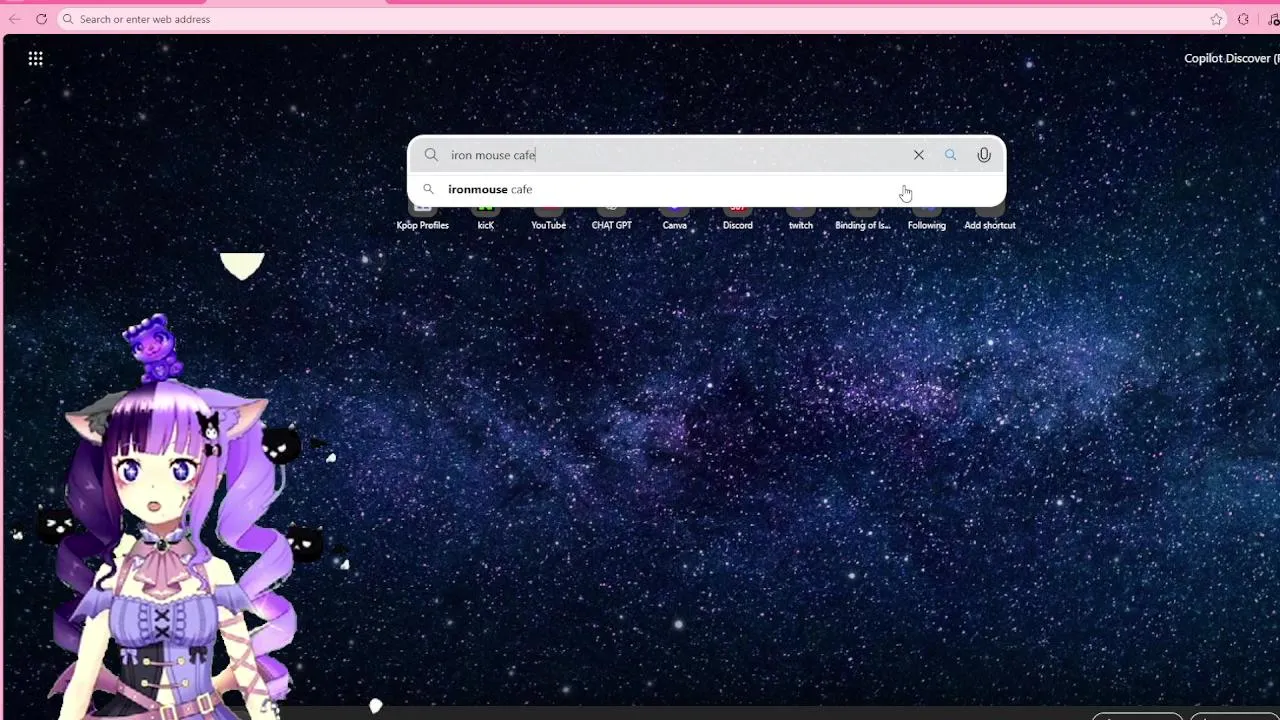
Task: Open the Discord shortcut
Action: [x=737, y=216]
